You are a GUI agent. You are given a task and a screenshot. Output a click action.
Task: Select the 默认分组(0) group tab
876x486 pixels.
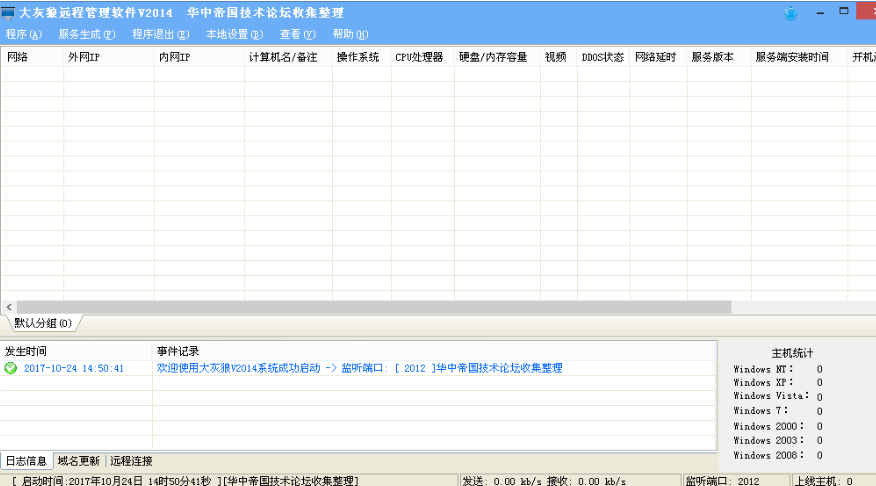point(43,323)
